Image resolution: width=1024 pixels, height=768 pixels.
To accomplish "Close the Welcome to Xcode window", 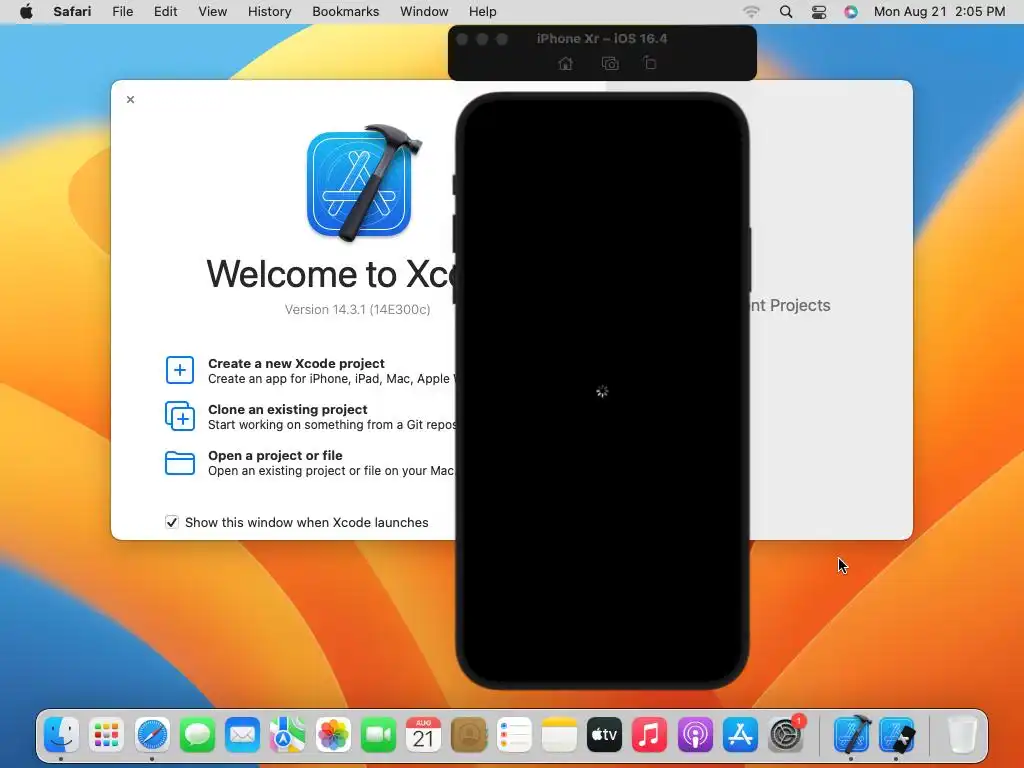I will coord(131,99).
